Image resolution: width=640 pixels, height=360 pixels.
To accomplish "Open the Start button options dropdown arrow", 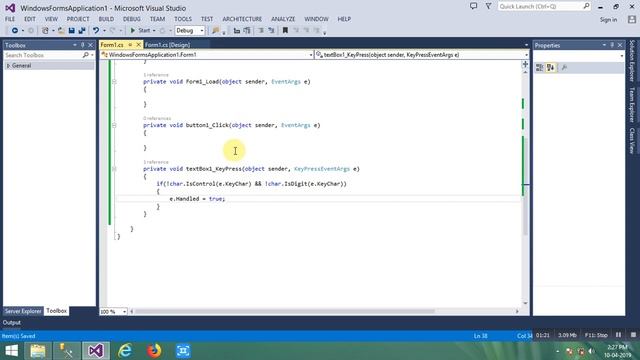I will (x=154, y=31).
